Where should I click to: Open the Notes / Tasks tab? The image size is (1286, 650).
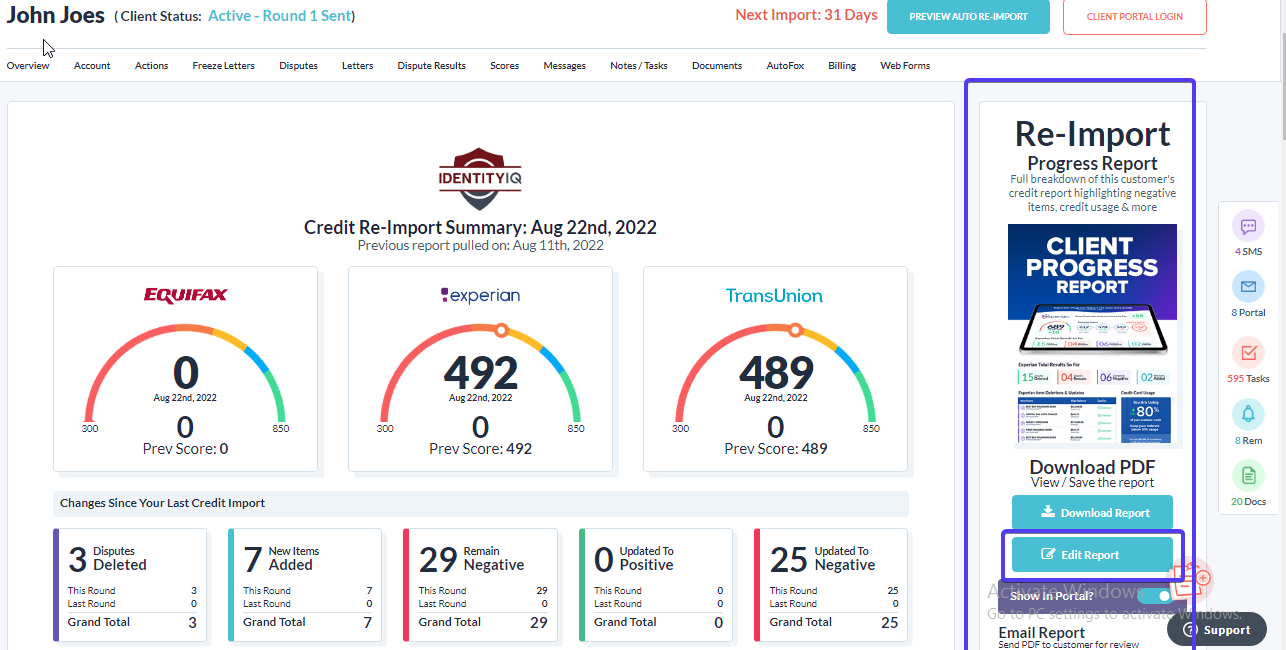point(638,66)
